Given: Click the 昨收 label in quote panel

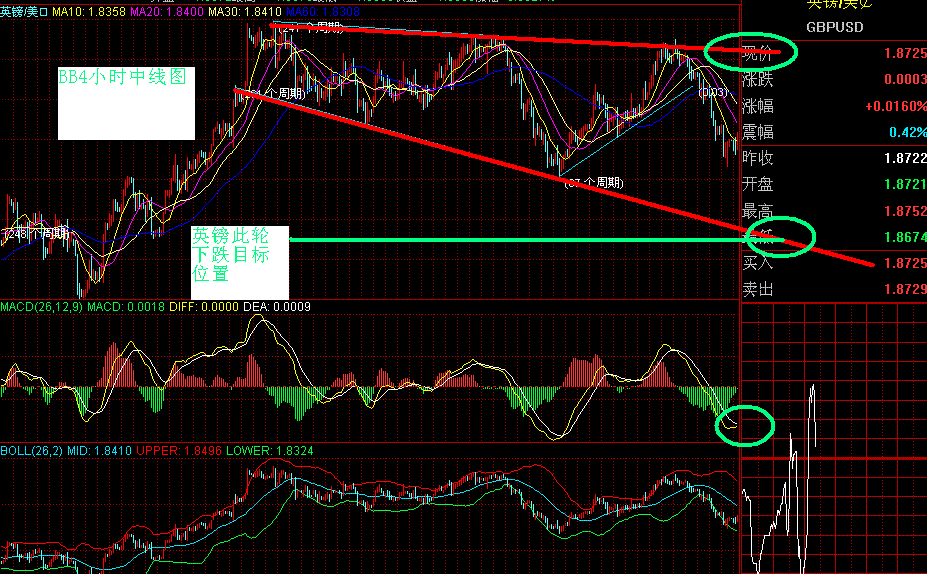Looking at the screenshot, I should pyautogui.click(x=757, y=158).
